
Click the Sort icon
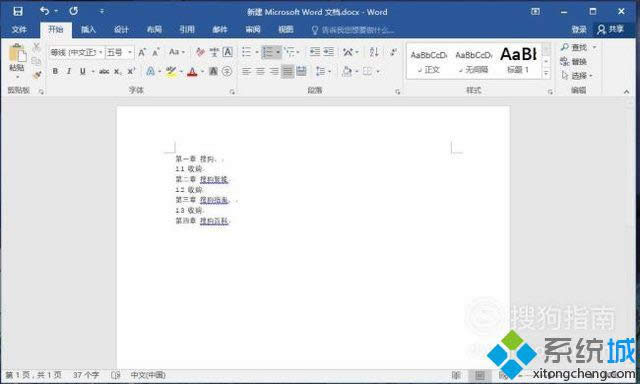(x=374, y=52)
